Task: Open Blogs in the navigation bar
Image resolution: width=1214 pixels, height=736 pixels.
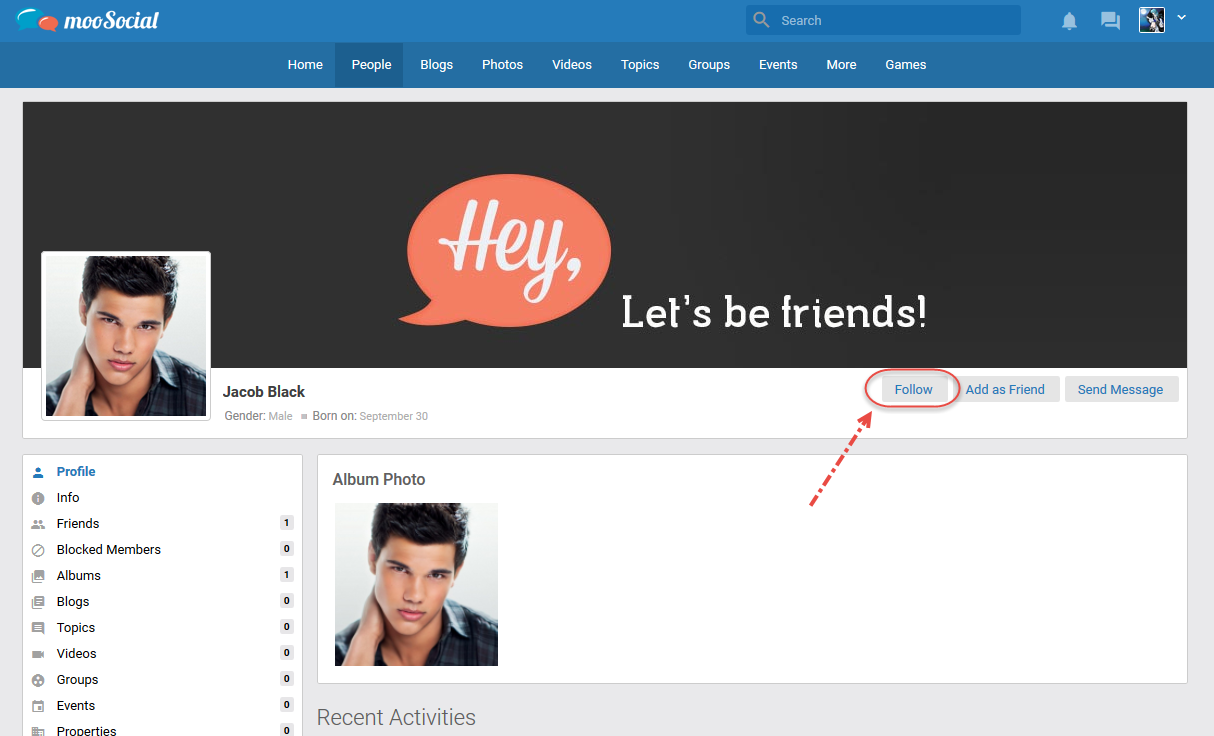Action: tap(436, 65)
